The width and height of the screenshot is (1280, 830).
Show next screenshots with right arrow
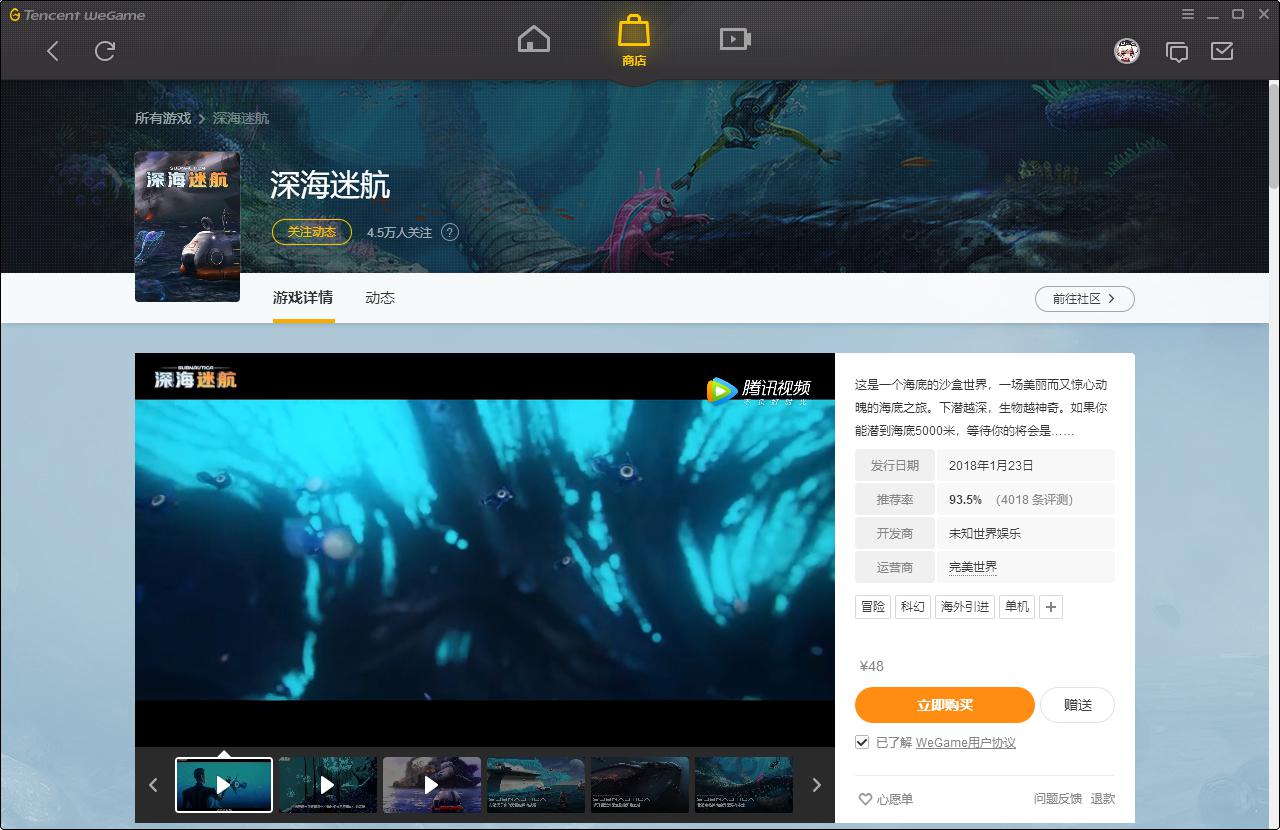pos(816,785)
